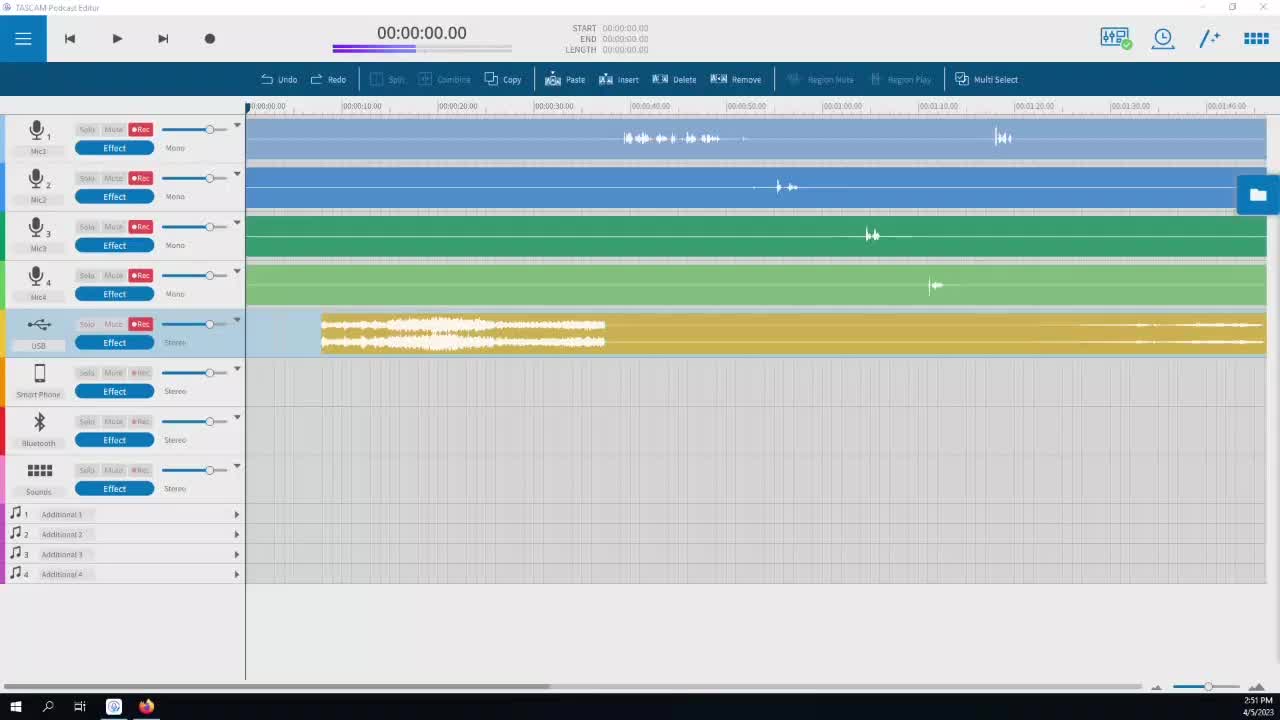This screenshot has width=1280, height=720.
Task: Choose Paste in the edit toolbar
Action: coord(565,79)
